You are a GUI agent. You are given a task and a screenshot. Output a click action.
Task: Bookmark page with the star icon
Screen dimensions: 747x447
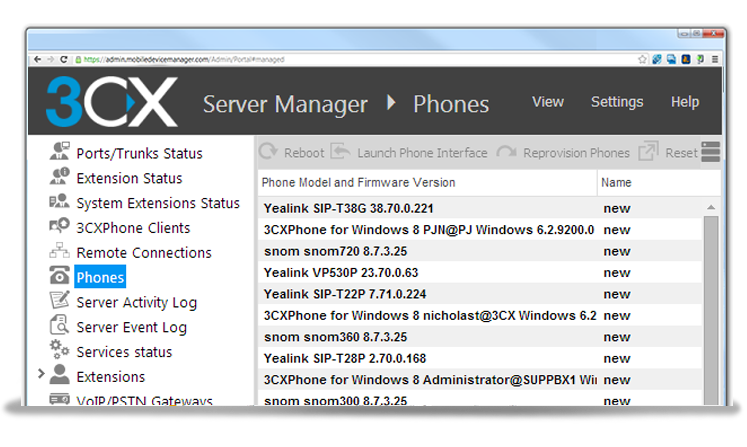point(642,59)
